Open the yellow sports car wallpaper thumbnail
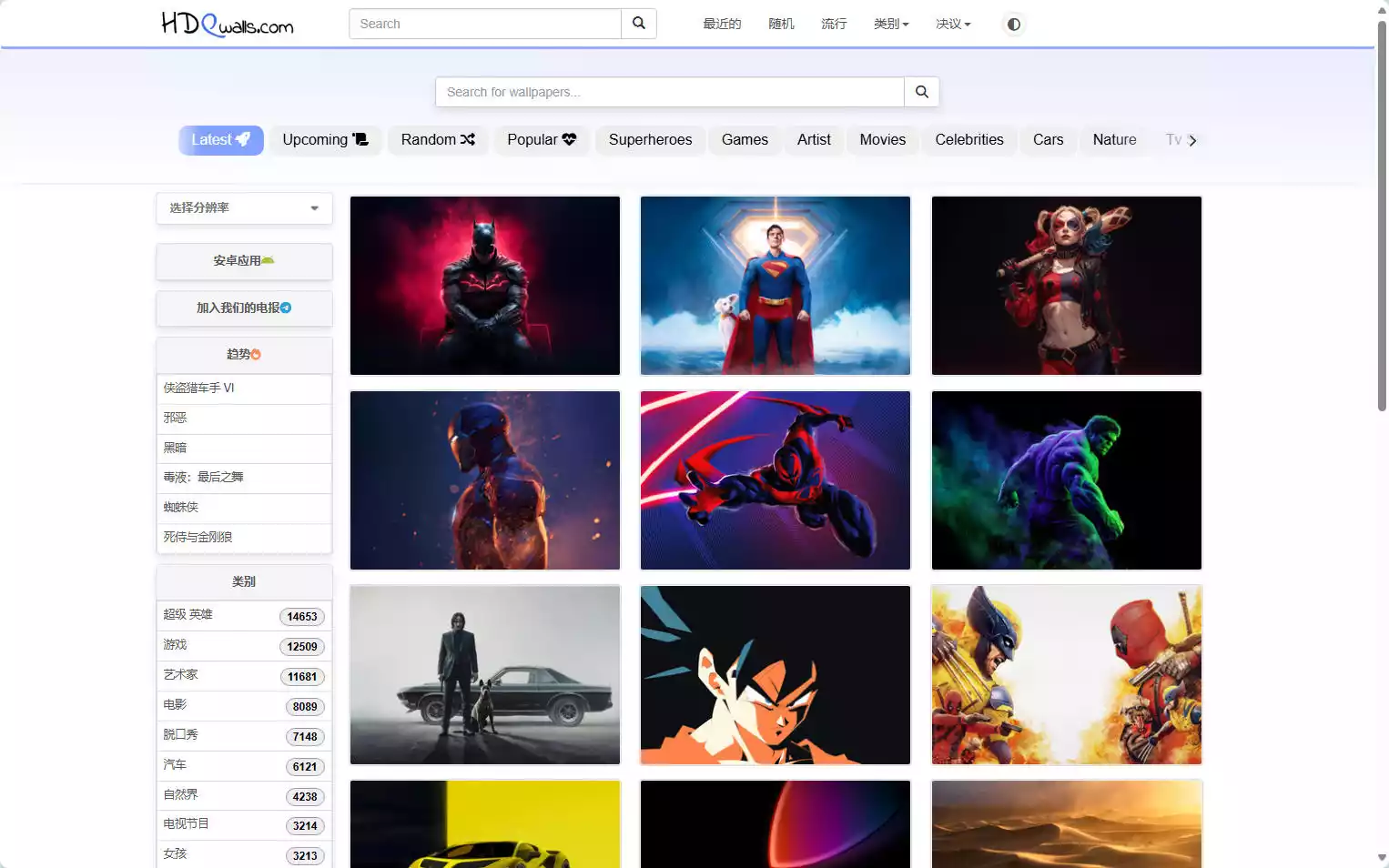 tap(485, 824)
